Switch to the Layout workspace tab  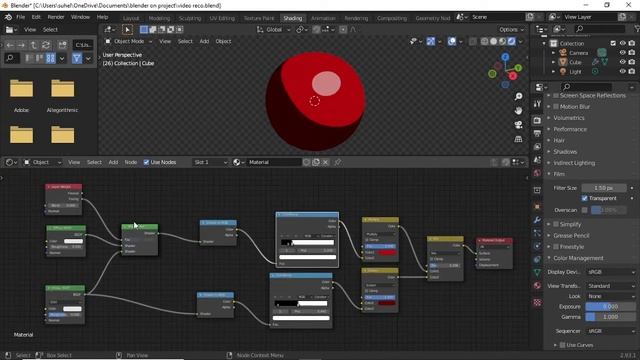pos(131,18)
